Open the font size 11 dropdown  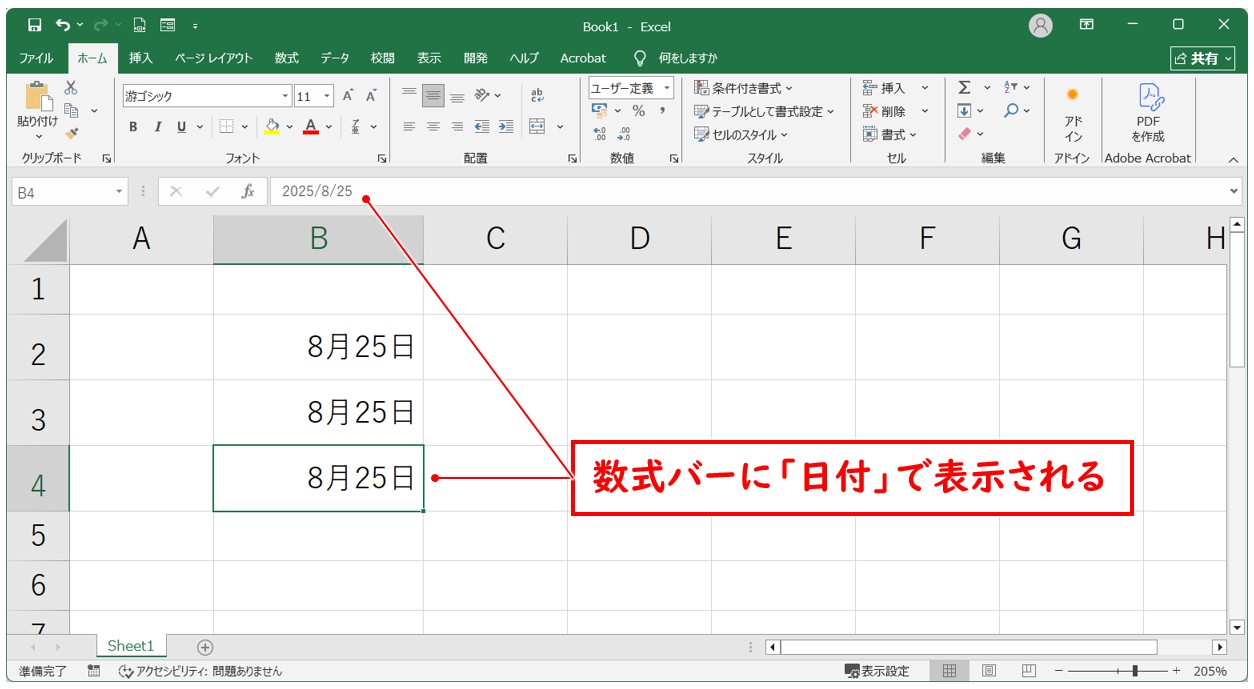coord(328,96)
